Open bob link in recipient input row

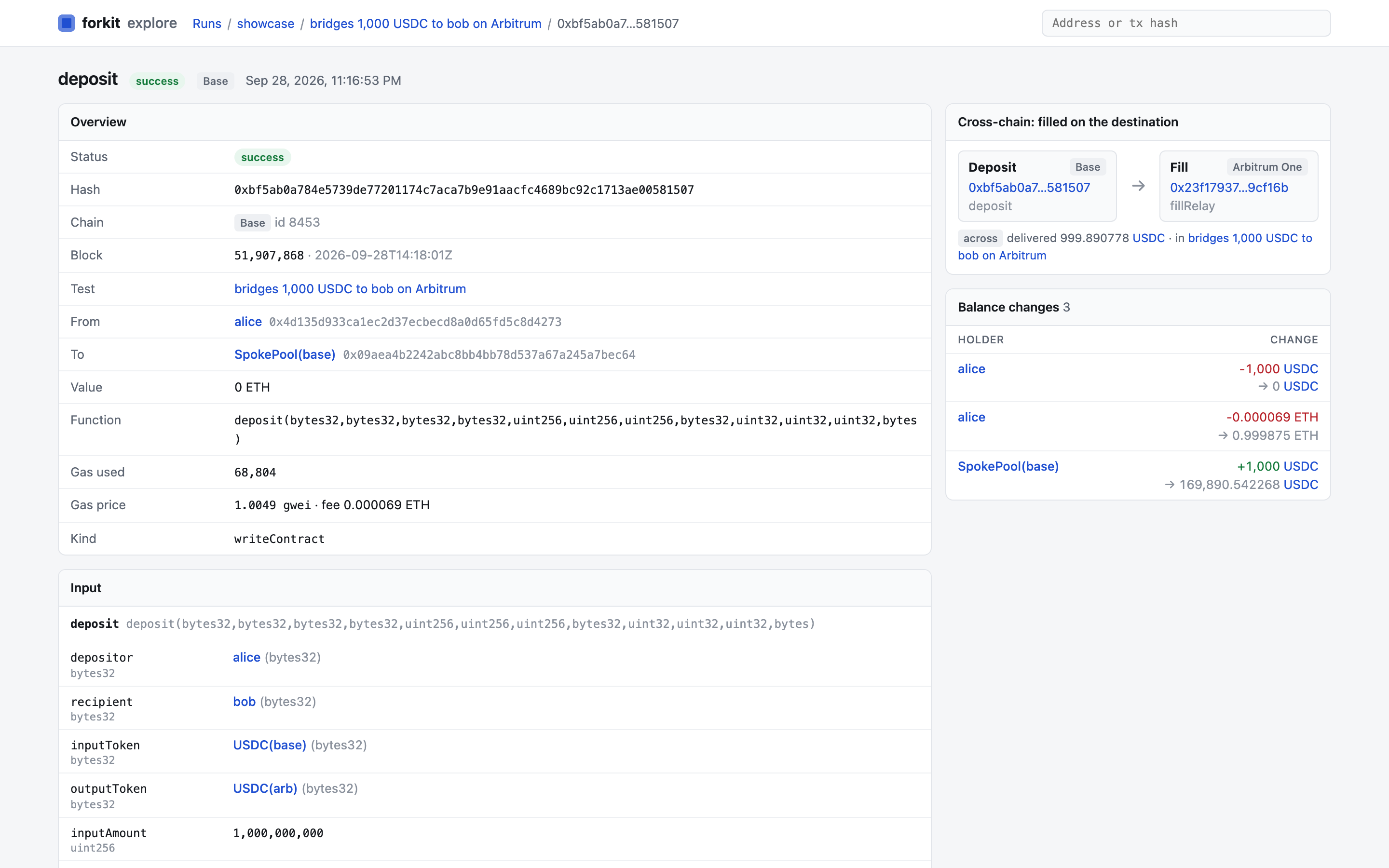point(244,702)
